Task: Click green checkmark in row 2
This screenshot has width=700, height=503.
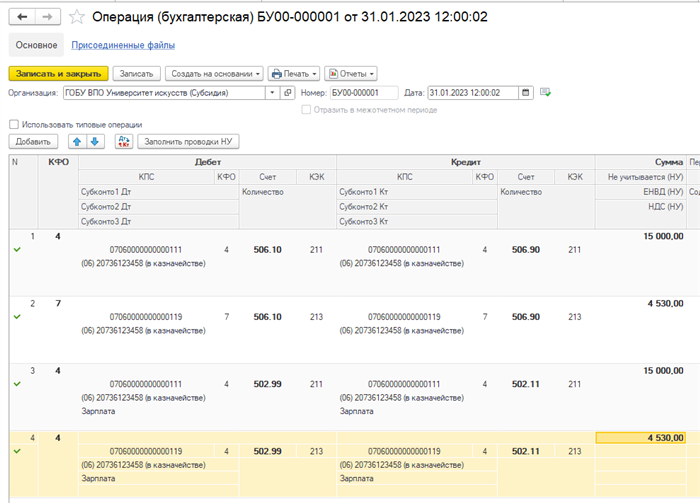Action: click(x=17, y=317)
